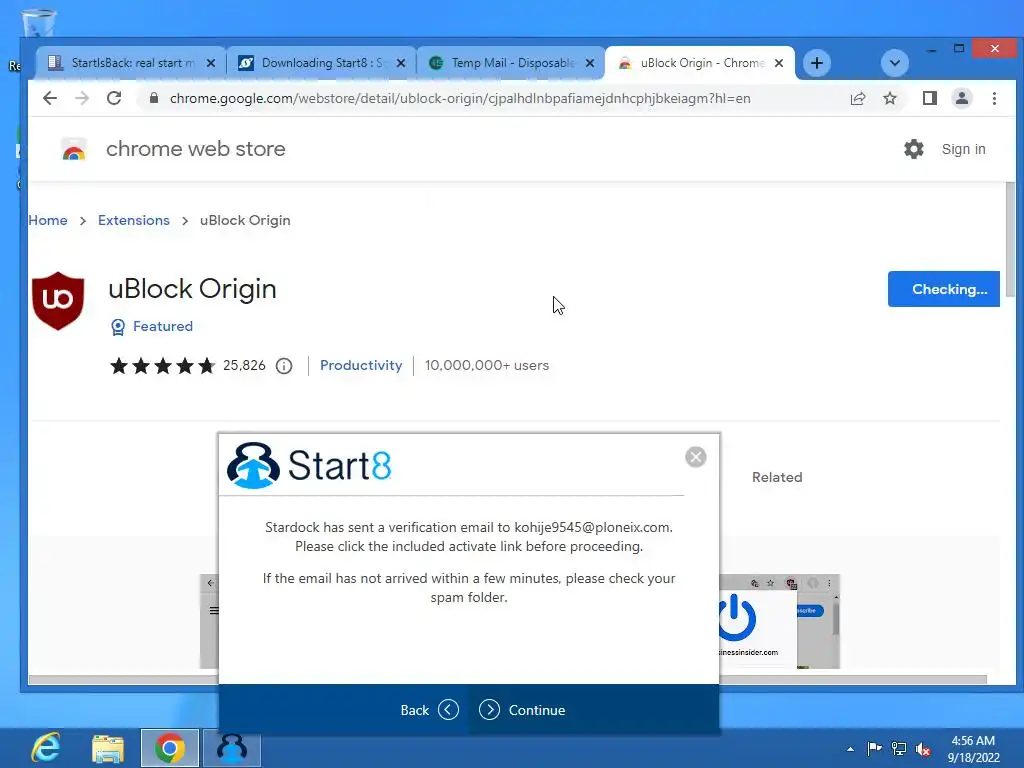Close the uBlock Origin tab
1024x768 pixels.
click(778, 63)
